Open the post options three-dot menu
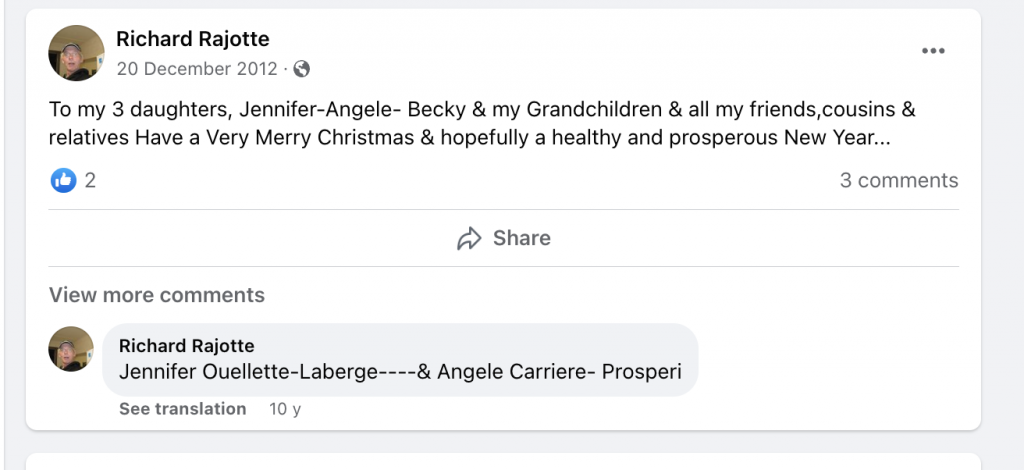1024x470 pixels. coord(932,51)
